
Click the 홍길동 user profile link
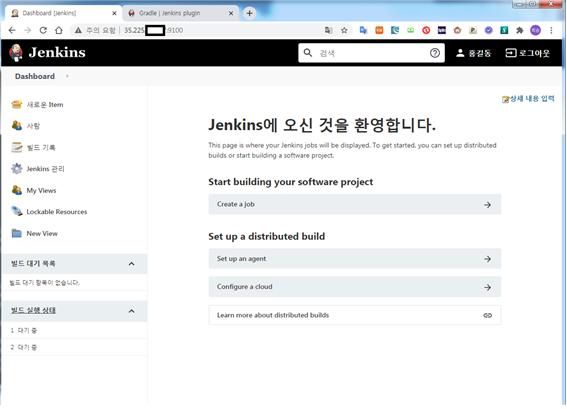click(x=473, y=53)
